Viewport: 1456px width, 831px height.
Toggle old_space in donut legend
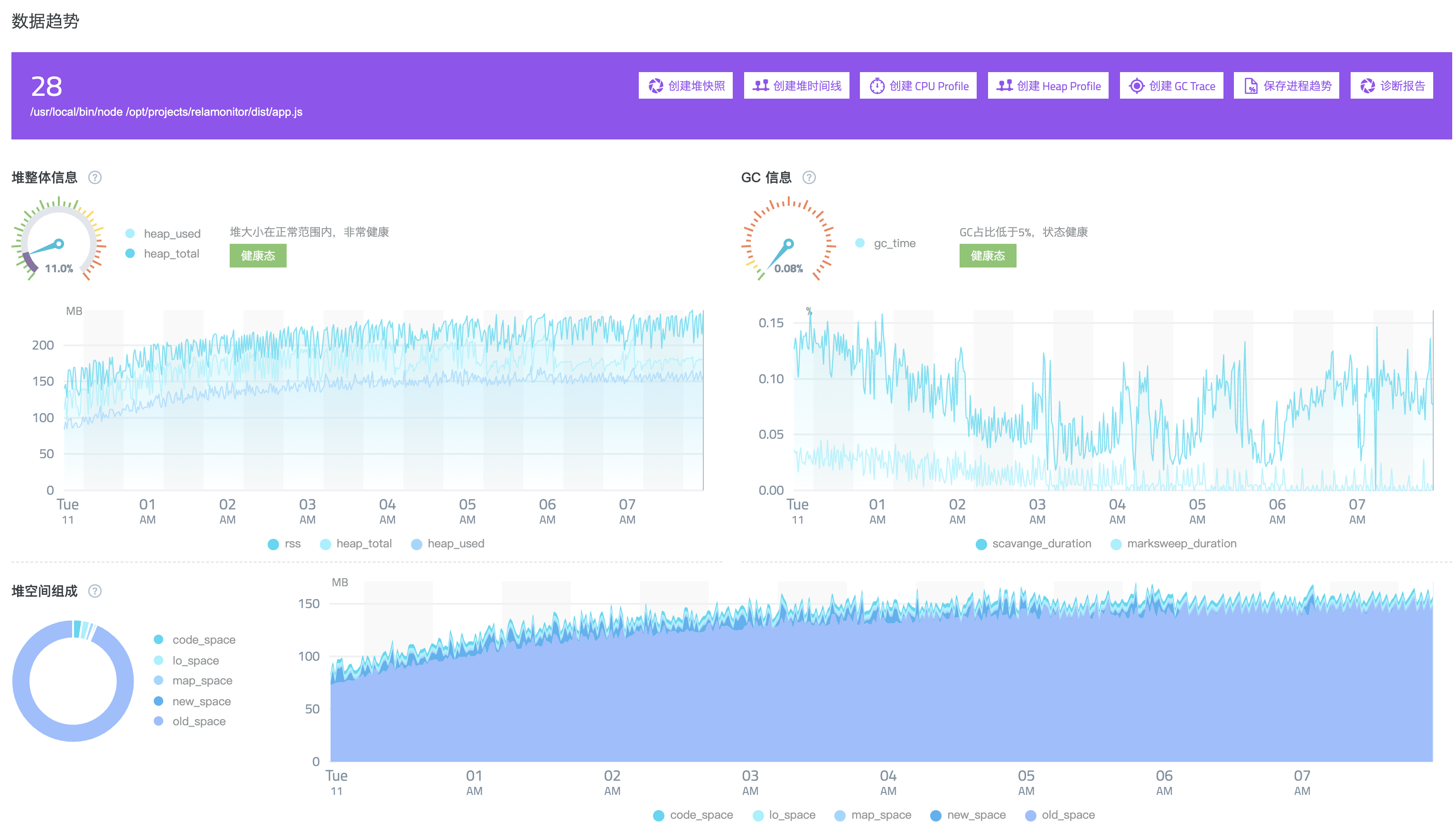click(189, 721)
